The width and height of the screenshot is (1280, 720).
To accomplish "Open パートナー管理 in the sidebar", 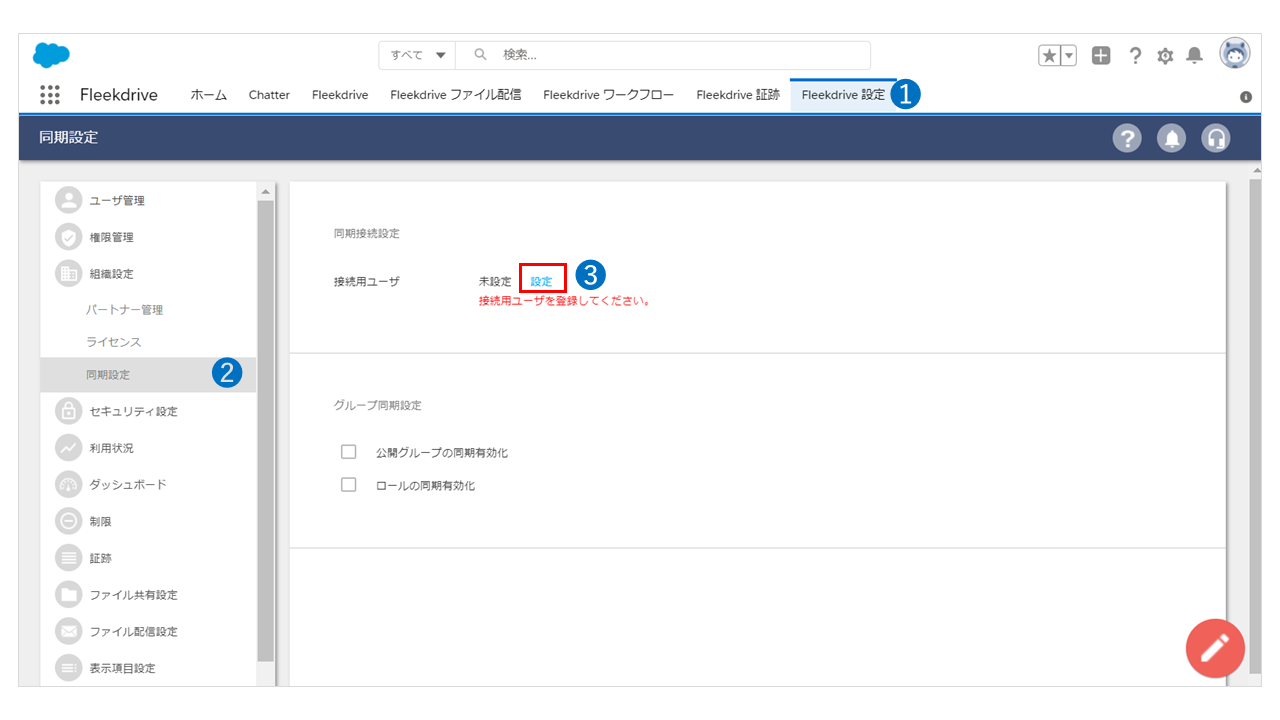I will pyautogui.click(x=124, y=310).
